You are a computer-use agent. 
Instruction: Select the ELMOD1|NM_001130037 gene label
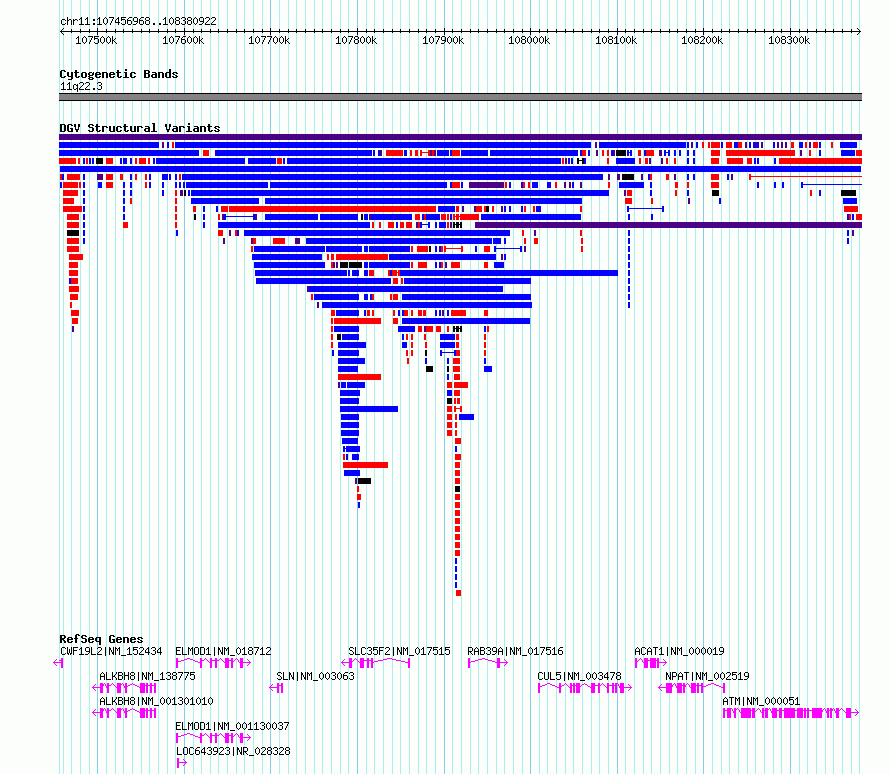coord(232,726)
